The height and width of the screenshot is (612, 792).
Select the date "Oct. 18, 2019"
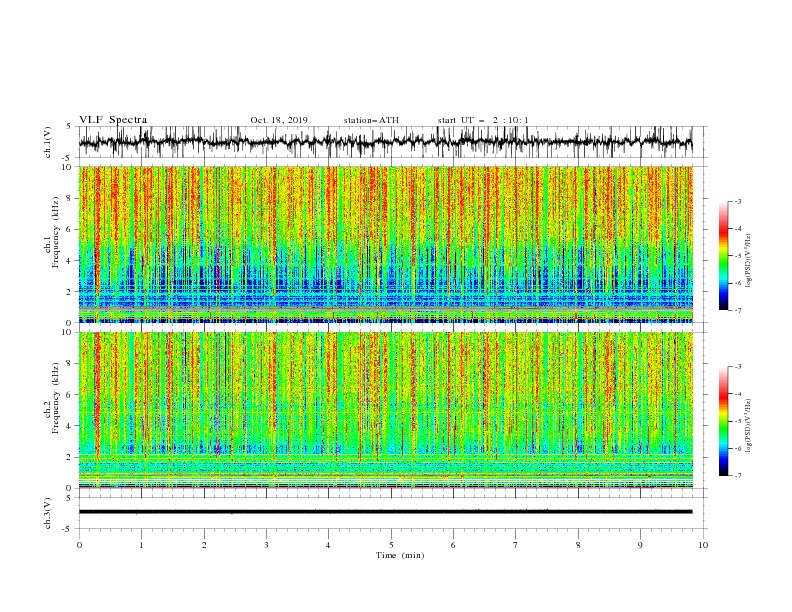[279, 120]
